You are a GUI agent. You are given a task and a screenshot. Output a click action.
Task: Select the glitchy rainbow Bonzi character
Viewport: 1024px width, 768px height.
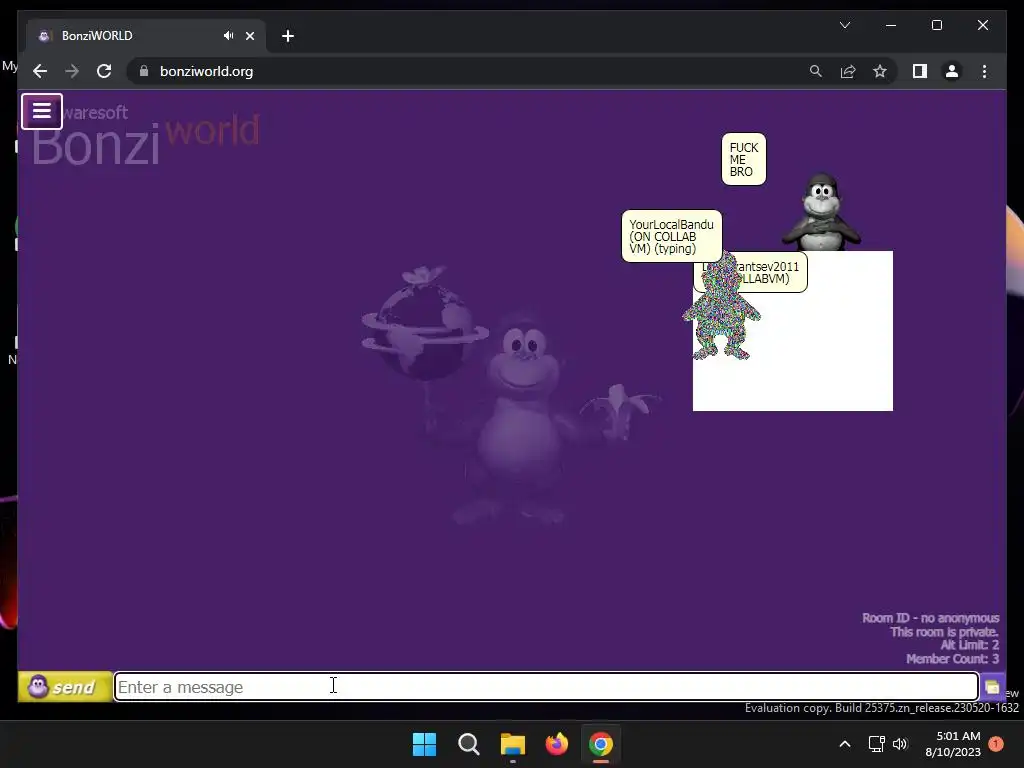tap(721, 308)
